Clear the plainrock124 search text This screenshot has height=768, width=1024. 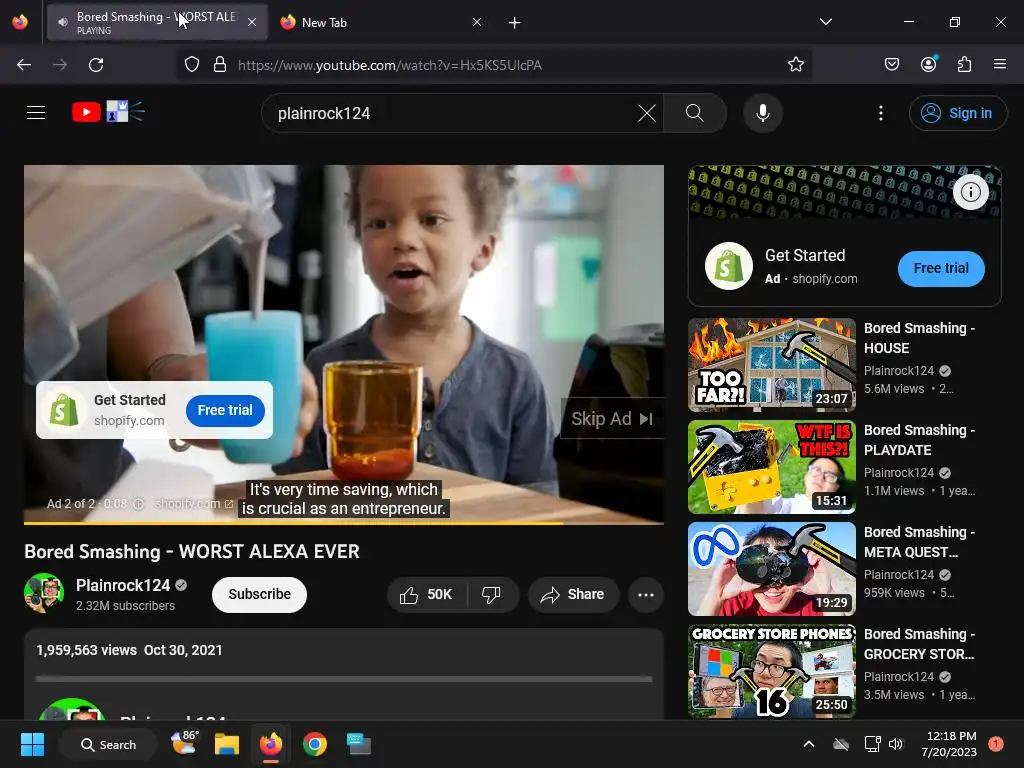647,113
